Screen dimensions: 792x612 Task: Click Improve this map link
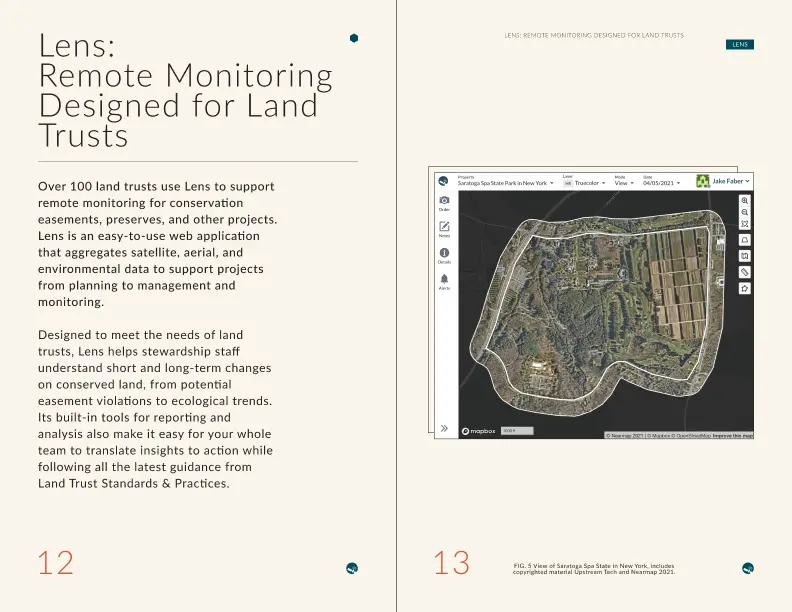pyautogui.click(x=733, y=435)
